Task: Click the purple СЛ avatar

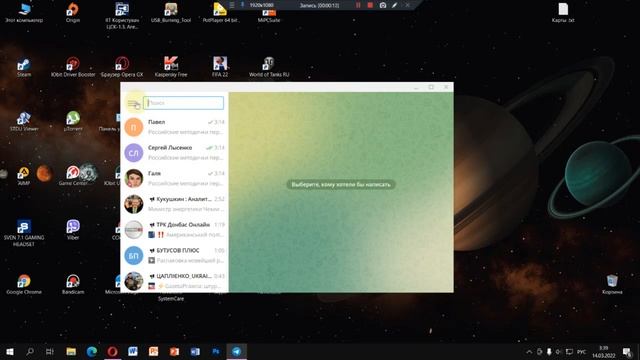Action: click(x=133, y=153)
